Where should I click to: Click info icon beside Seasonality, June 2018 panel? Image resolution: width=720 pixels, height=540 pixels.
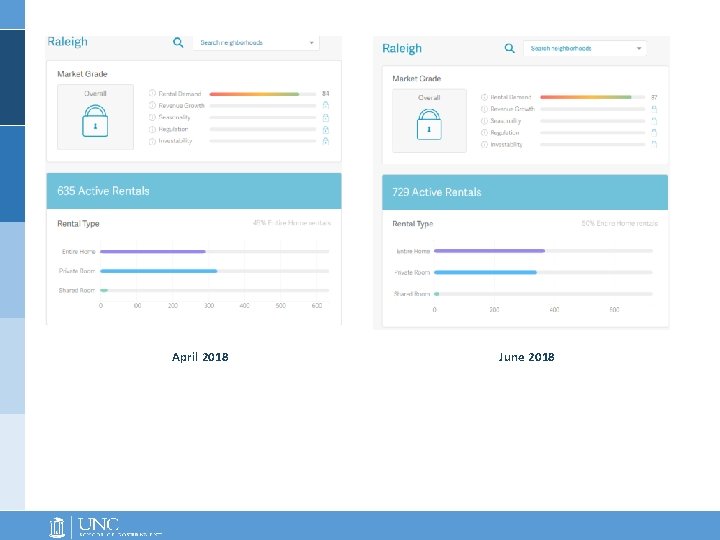pos(484,121)
